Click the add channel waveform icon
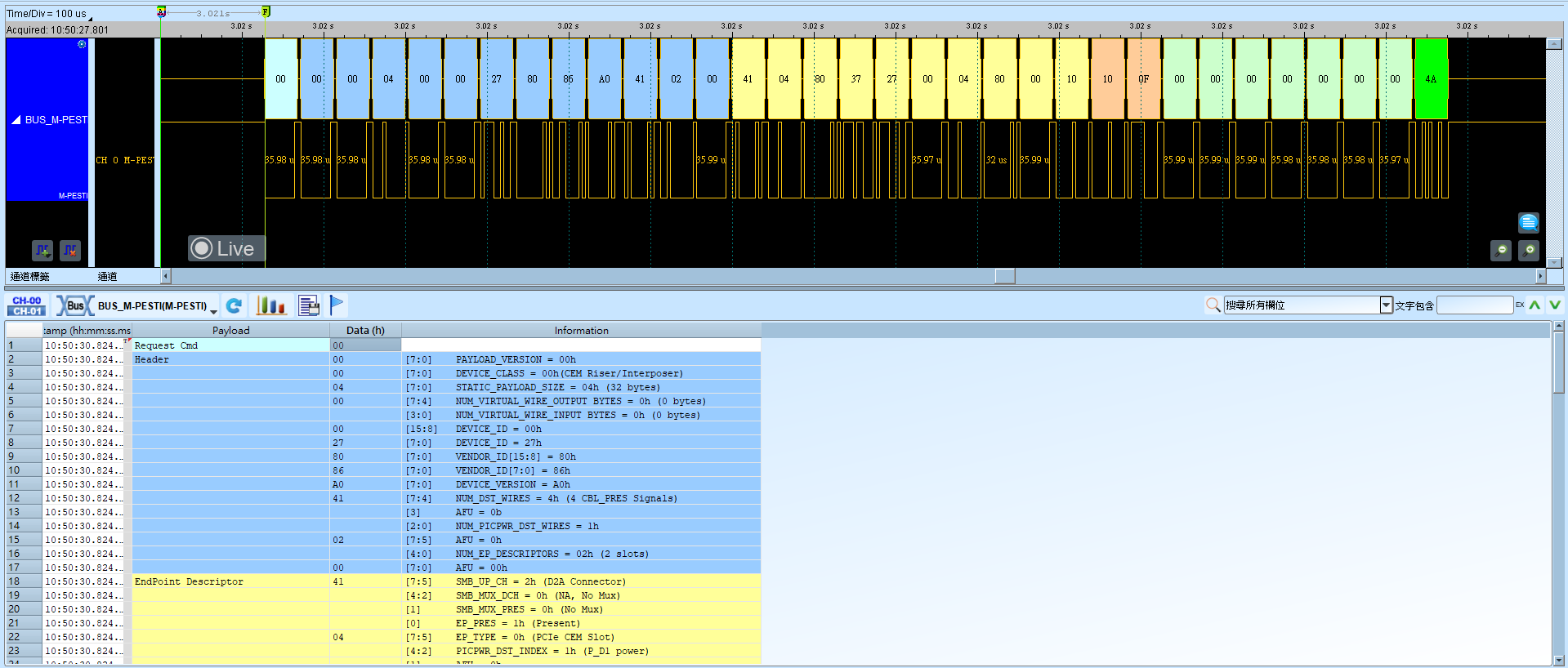 pos(42,250)
